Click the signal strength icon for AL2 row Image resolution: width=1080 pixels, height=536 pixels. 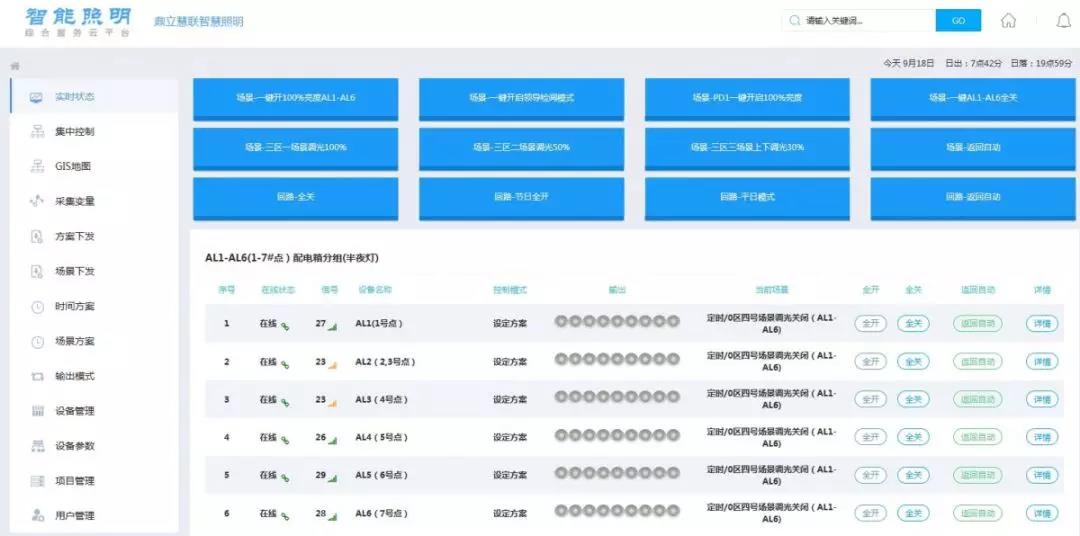pos(332,363)
